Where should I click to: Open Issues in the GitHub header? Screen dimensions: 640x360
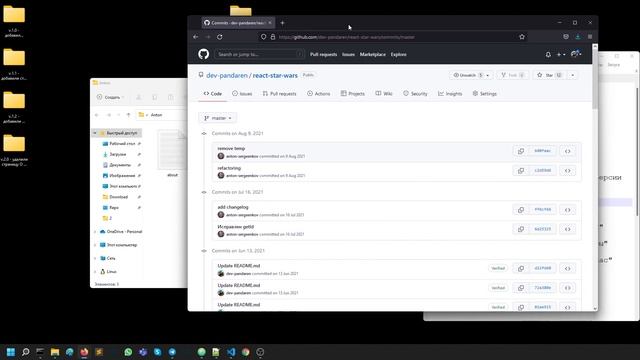pos(348,54)
